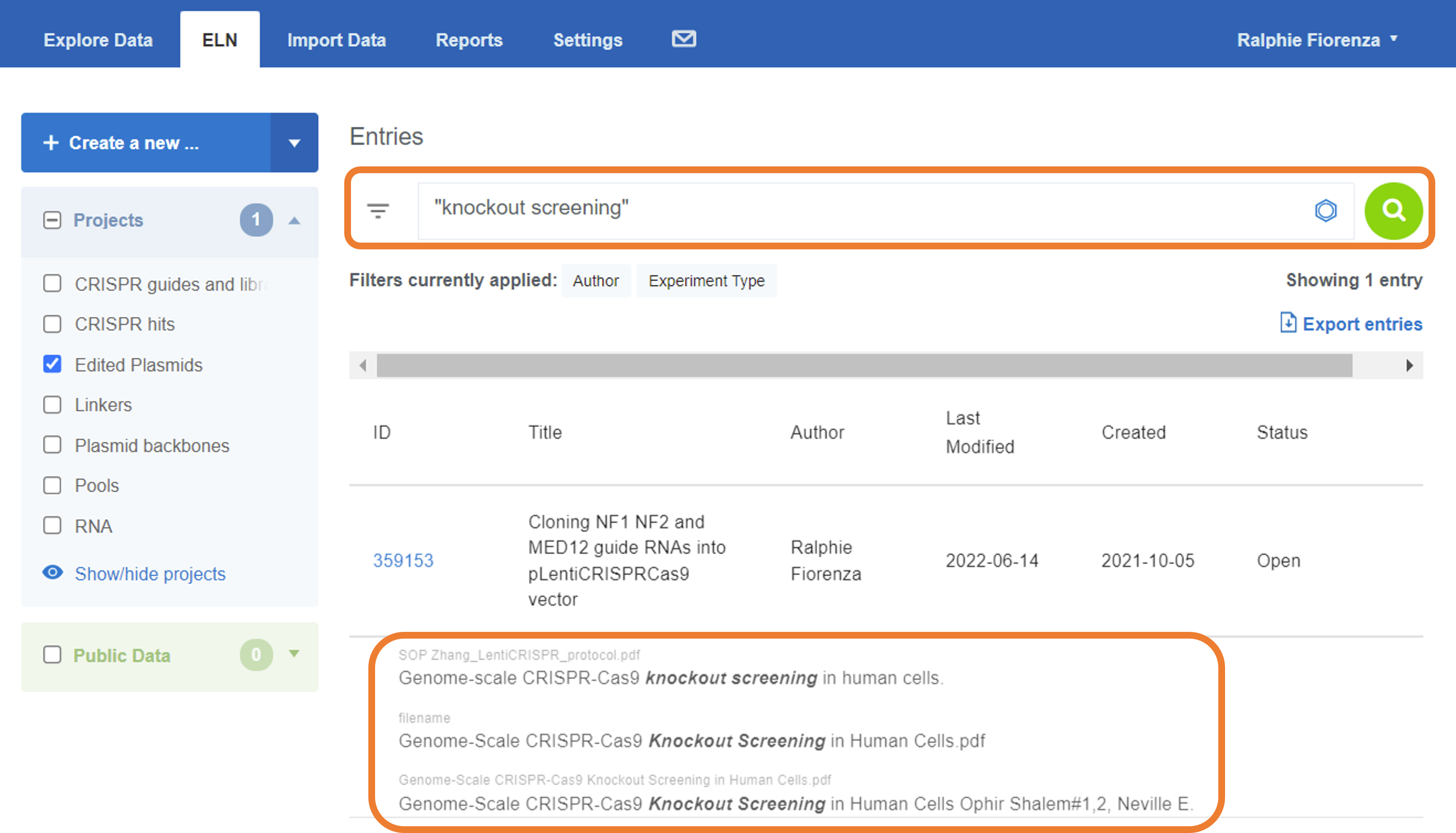1456x833 pixels.
Task: Enable the Public Data checkbox
Action: (x=52, y=655)
